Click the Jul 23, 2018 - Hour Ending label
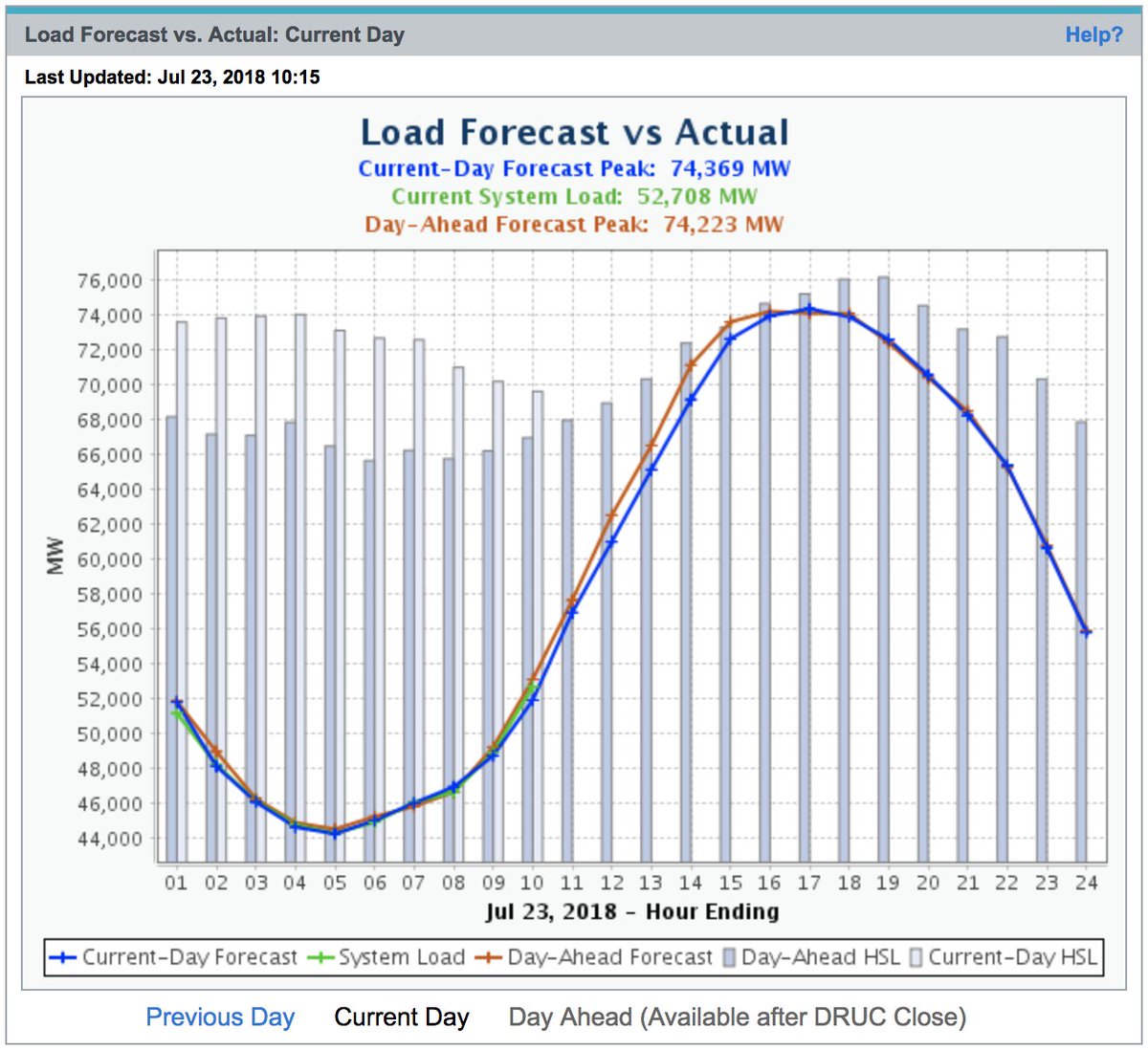 pos(631,911)
